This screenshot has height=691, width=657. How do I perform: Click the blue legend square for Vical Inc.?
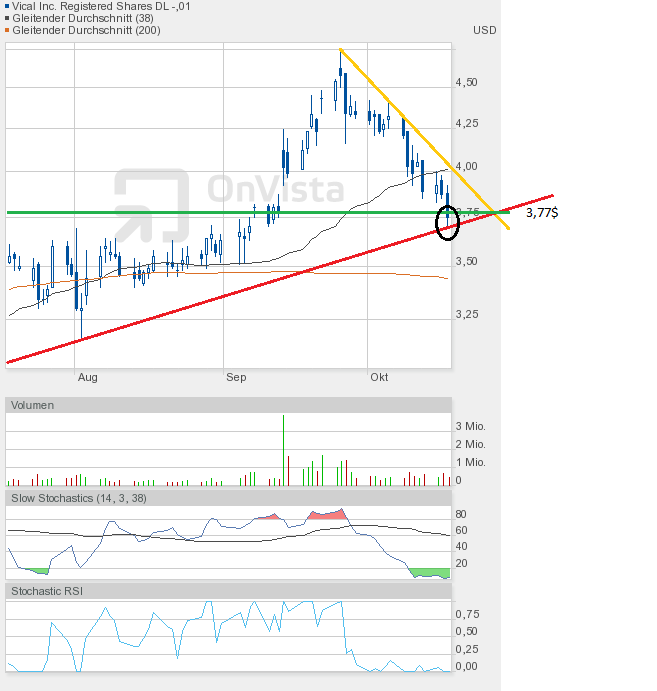coord(7,6)
